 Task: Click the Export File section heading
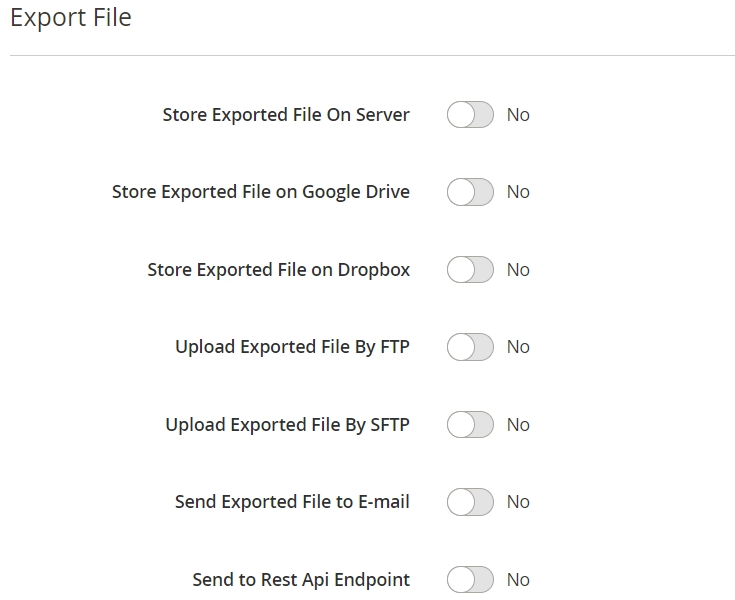71,18
